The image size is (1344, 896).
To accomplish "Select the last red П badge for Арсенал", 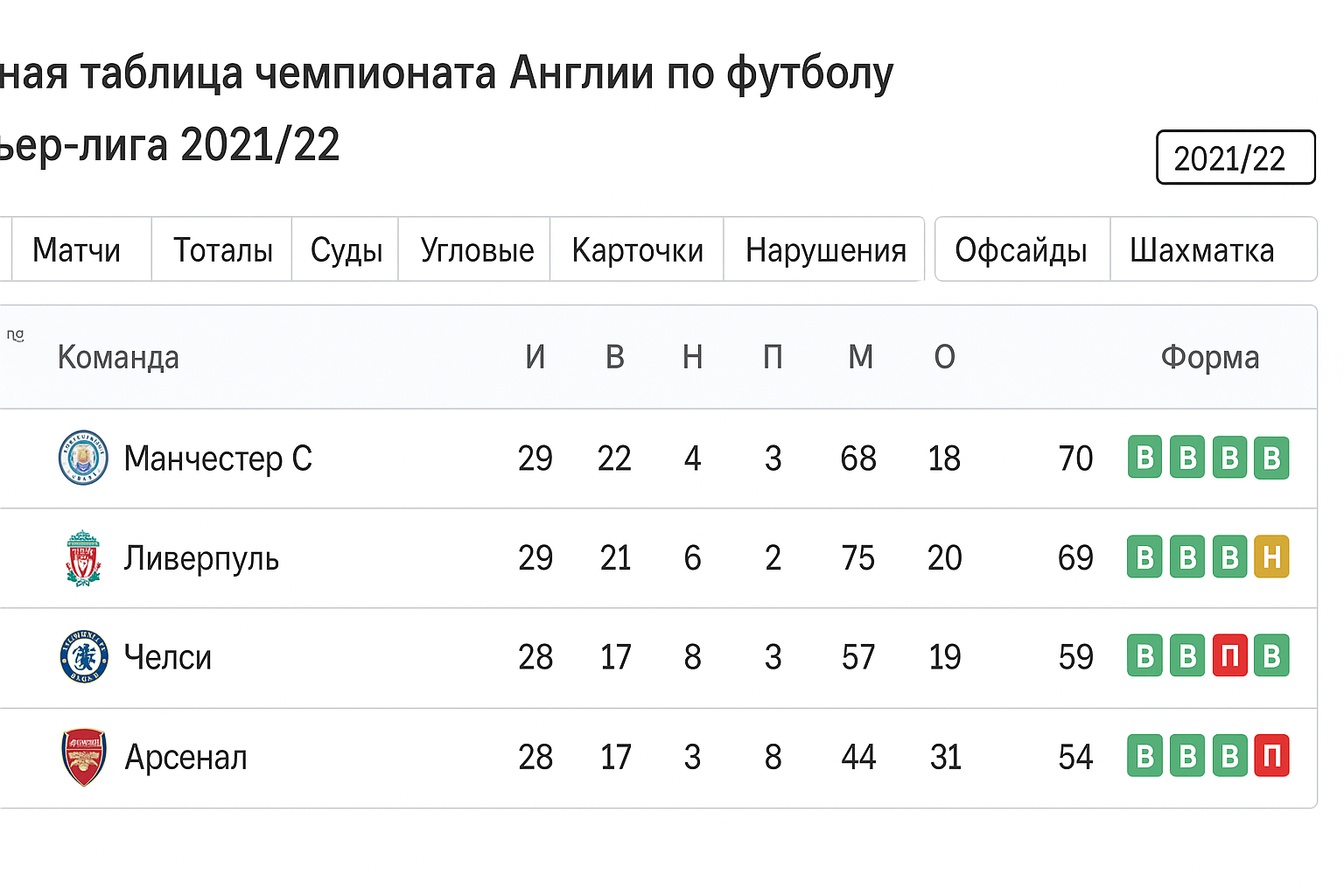I will point(1273,757).
